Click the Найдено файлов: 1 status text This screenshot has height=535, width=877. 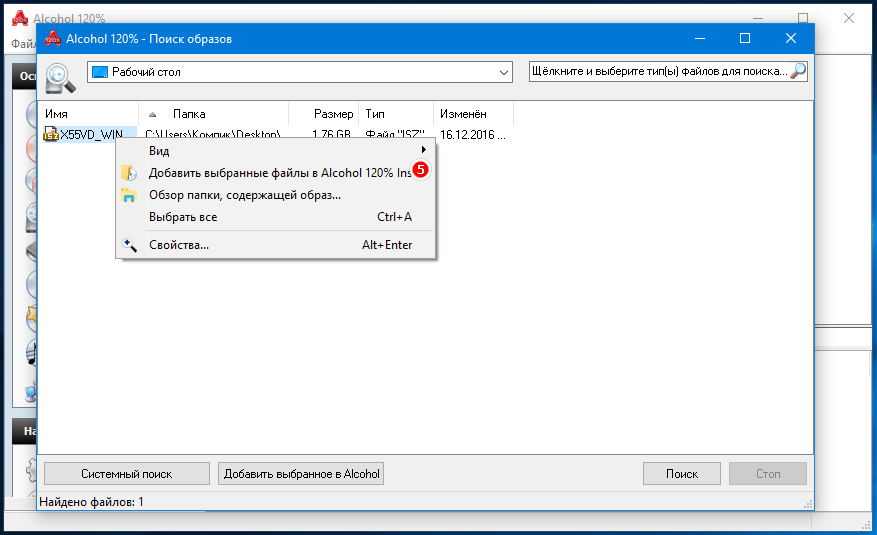tap(91, 502)
